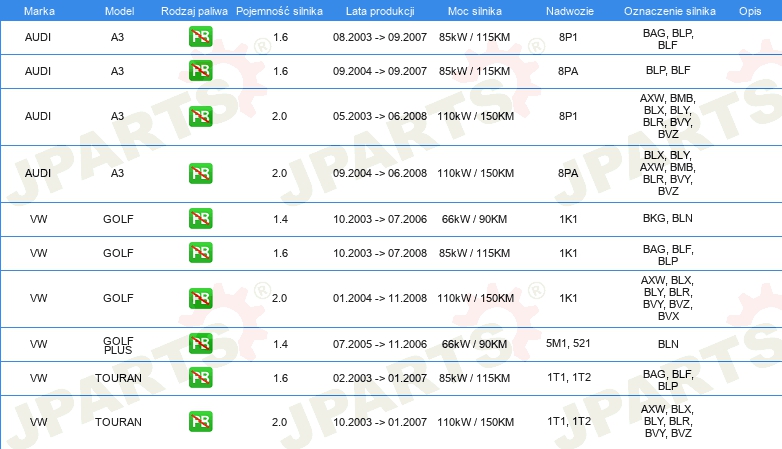This screenshot has width=782, height=449.
Task: Click the 1.4 engine capacity in the Golf Plus row
Action: click(280, 344)
